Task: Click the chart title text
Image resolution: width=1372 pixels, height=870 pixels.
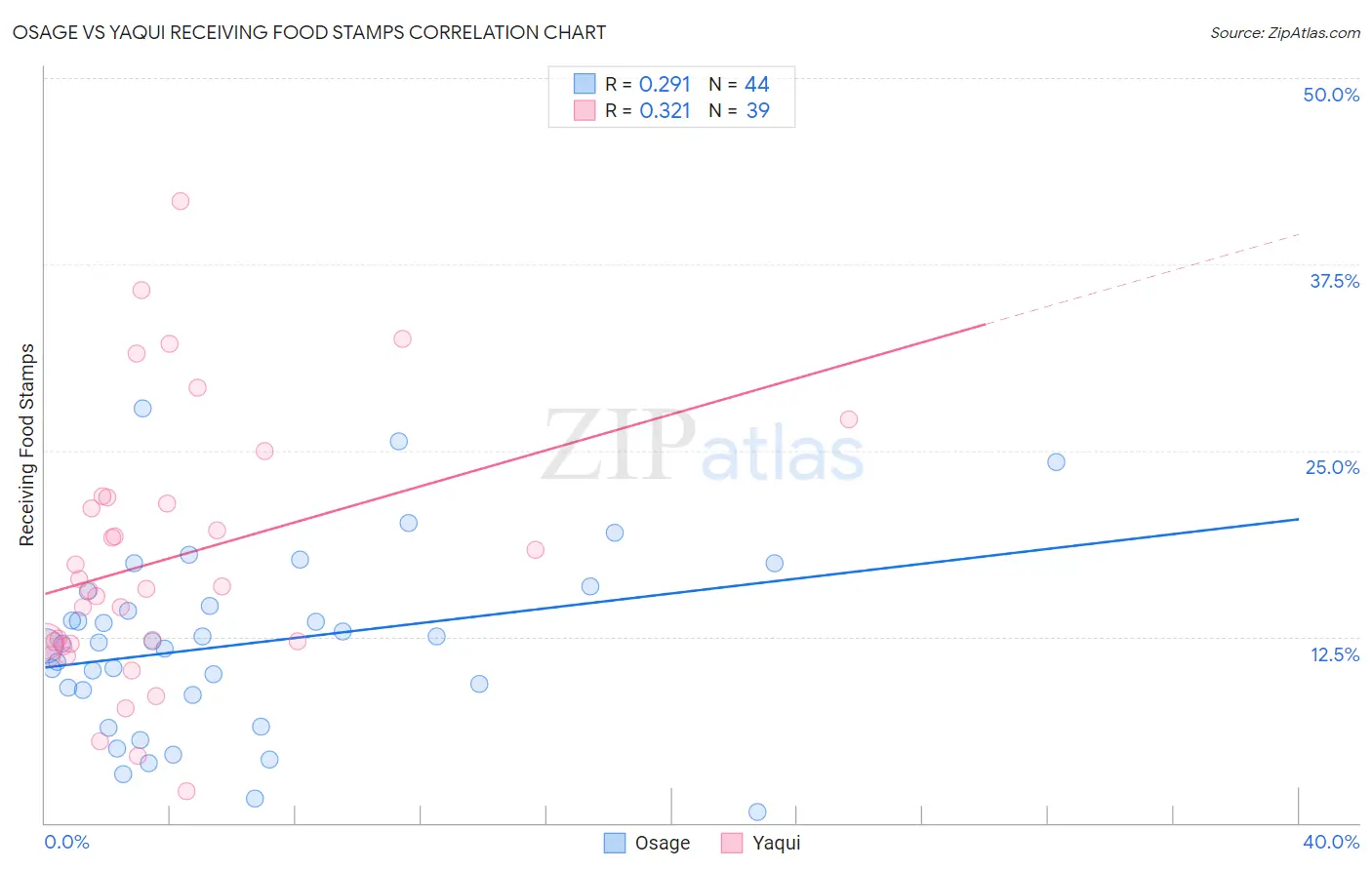Action: pyautogui.click(x=309, y=32)
